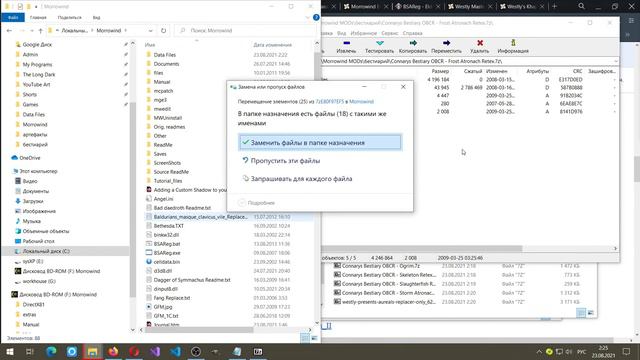The image size is (640, 360).
Task: Click the browser search magnifier icon
Action: coord(581,6)
